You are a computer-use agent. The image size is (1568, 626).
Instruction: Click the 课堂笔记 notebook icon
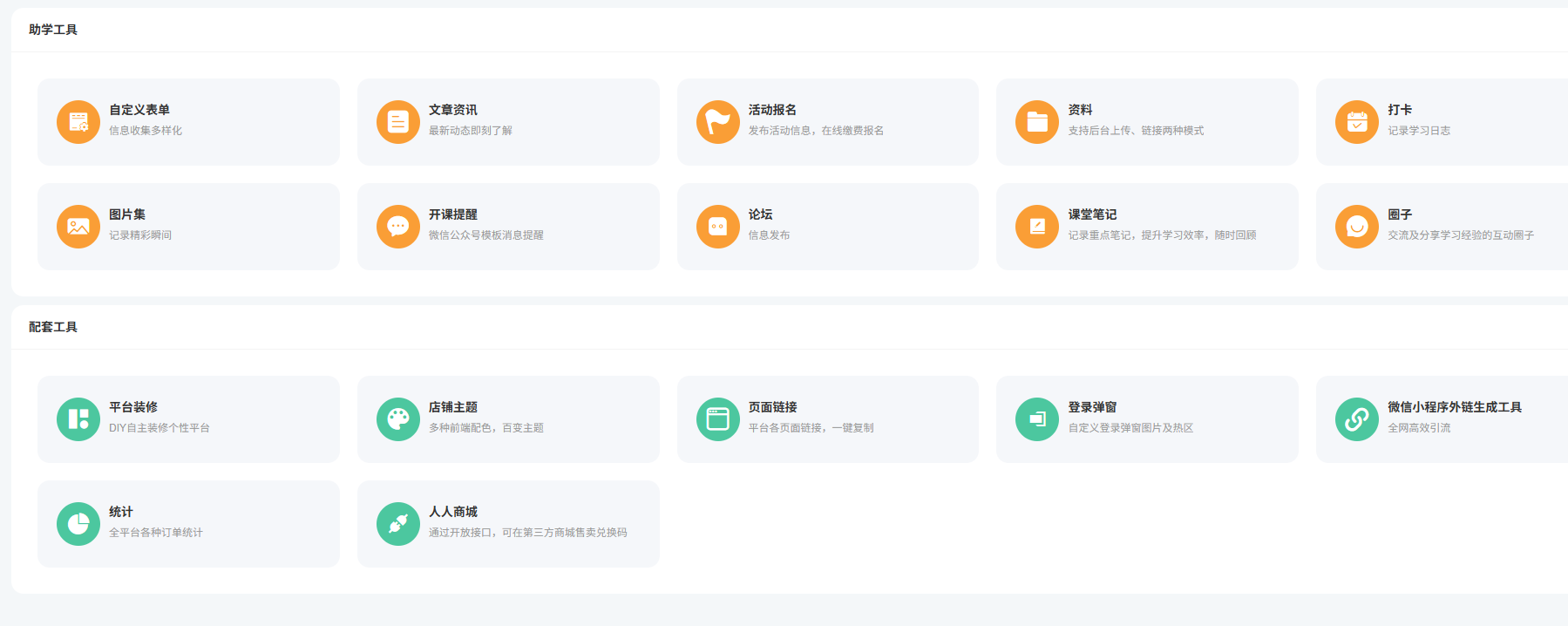point(1037,227)
